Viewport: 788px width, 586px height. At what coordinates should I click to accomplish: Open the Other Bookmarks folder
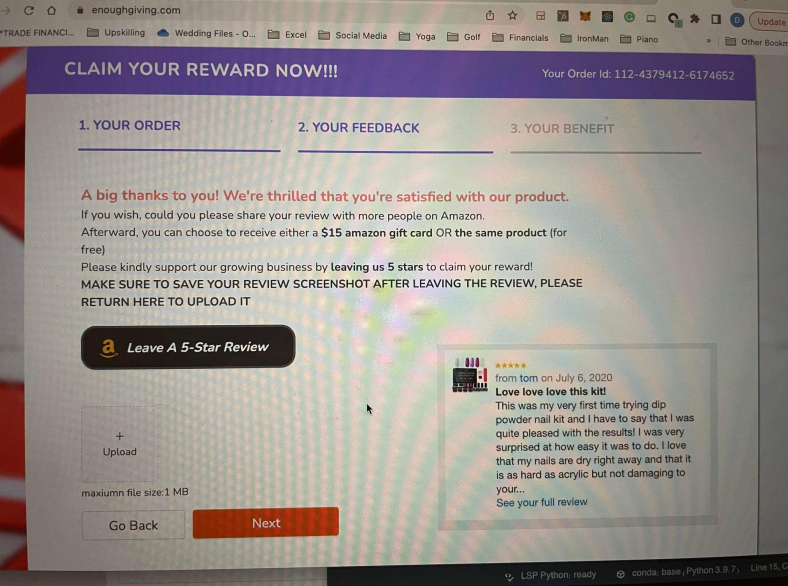point(756,42)
